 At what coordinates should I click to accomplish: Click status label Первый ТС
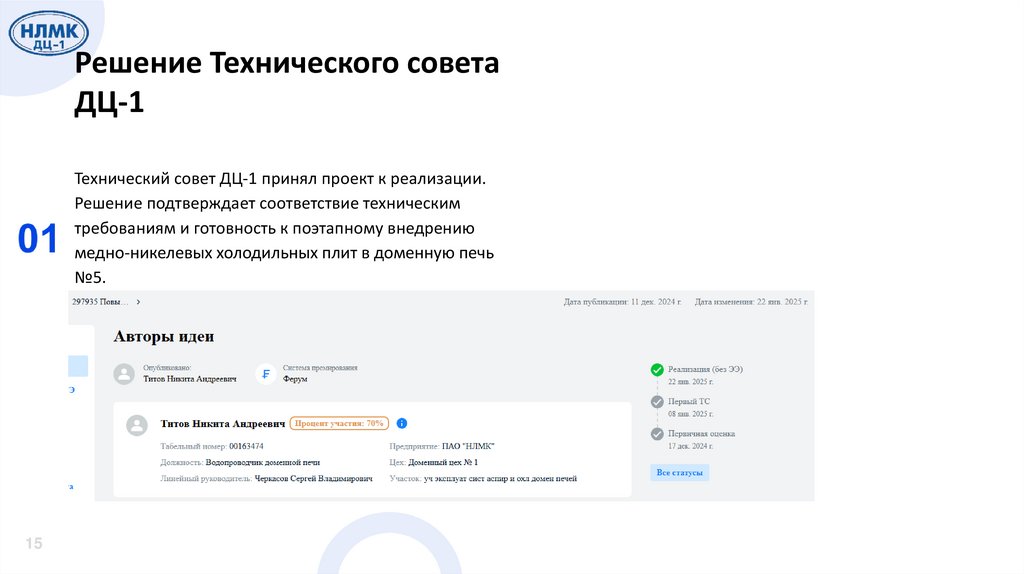(x=688, y=401)
